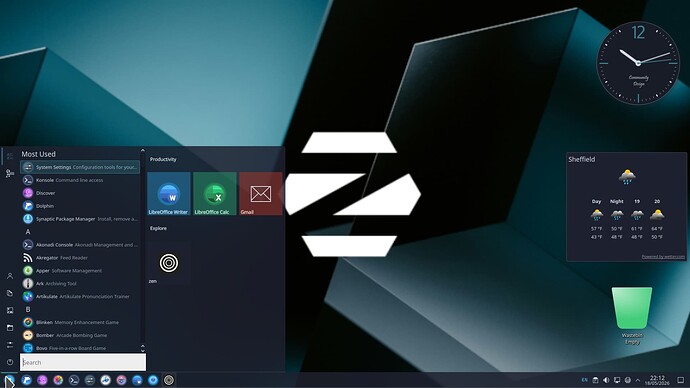Viewport: 690px width, 388px height.
Task: Click the EN keyboard layout indicator
Action: tap(584, 380)
